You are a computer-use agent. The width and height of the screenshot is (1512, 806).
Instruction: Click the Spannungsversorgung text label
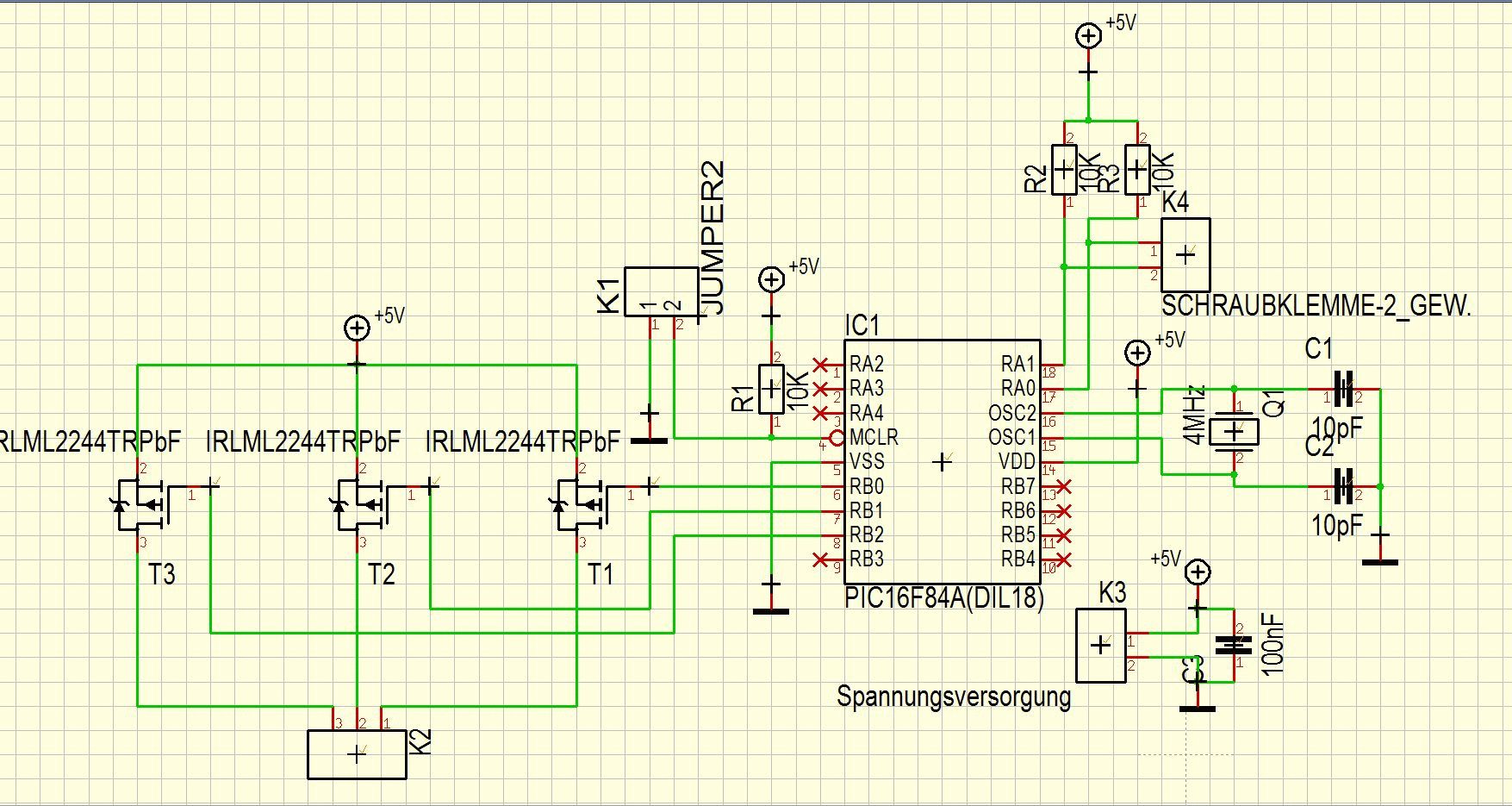(954, 697)
